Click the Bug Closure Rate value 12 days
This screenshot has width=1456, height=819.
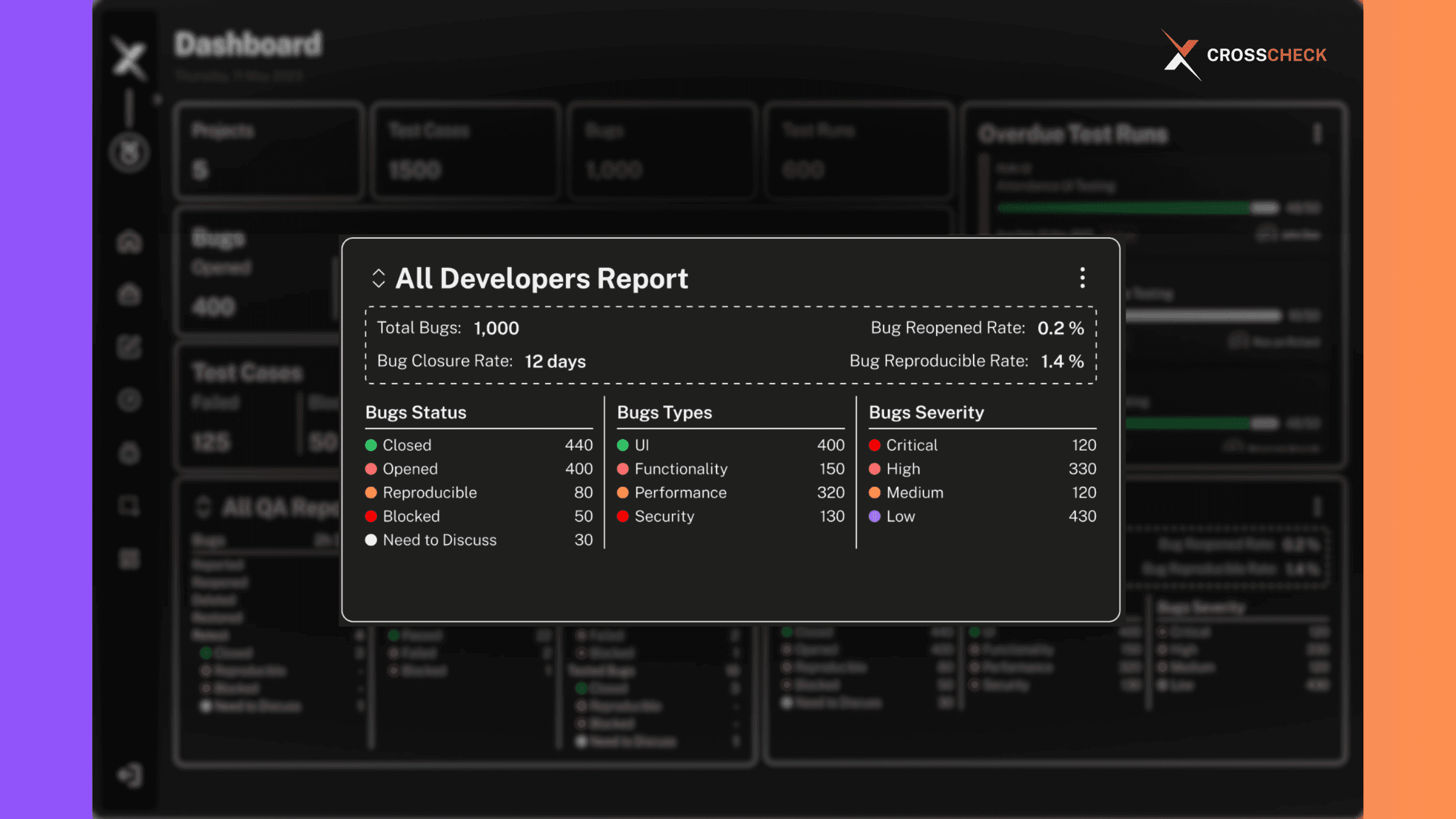click(x=555, y=361)
